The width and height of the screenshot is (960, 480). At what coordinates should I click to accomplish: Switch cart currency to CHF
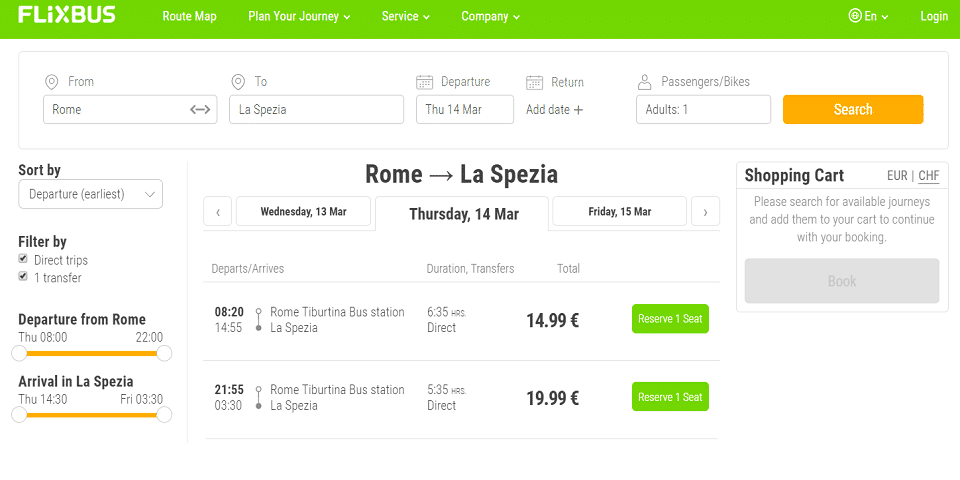[x=929, y=176]
